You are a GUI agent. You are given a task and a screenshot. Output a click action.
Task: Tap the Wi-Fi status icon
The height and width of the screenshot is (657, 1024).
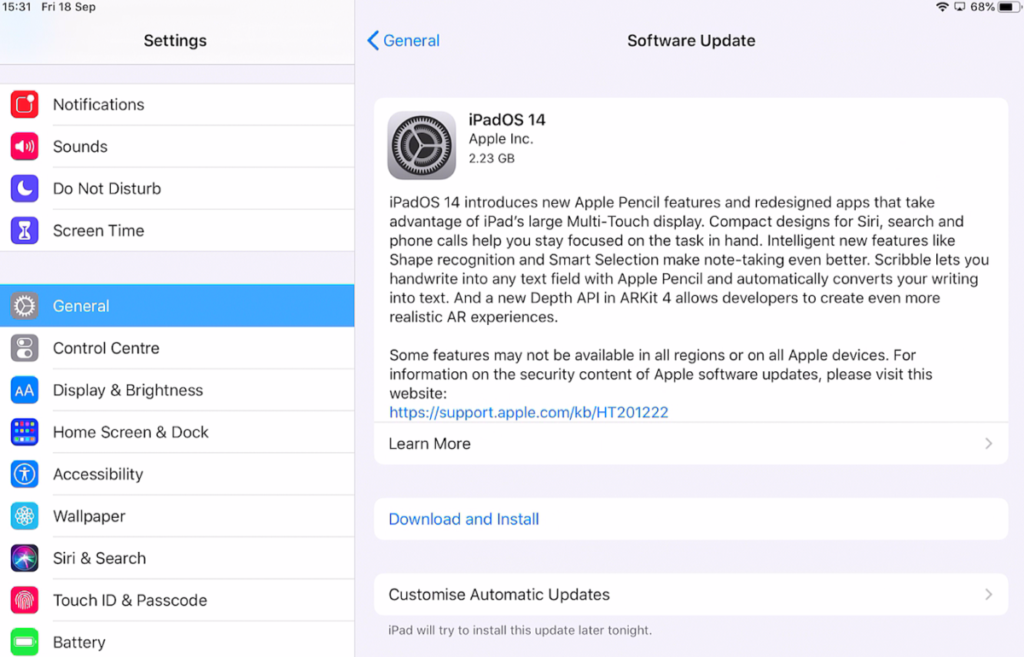point(942,7)
